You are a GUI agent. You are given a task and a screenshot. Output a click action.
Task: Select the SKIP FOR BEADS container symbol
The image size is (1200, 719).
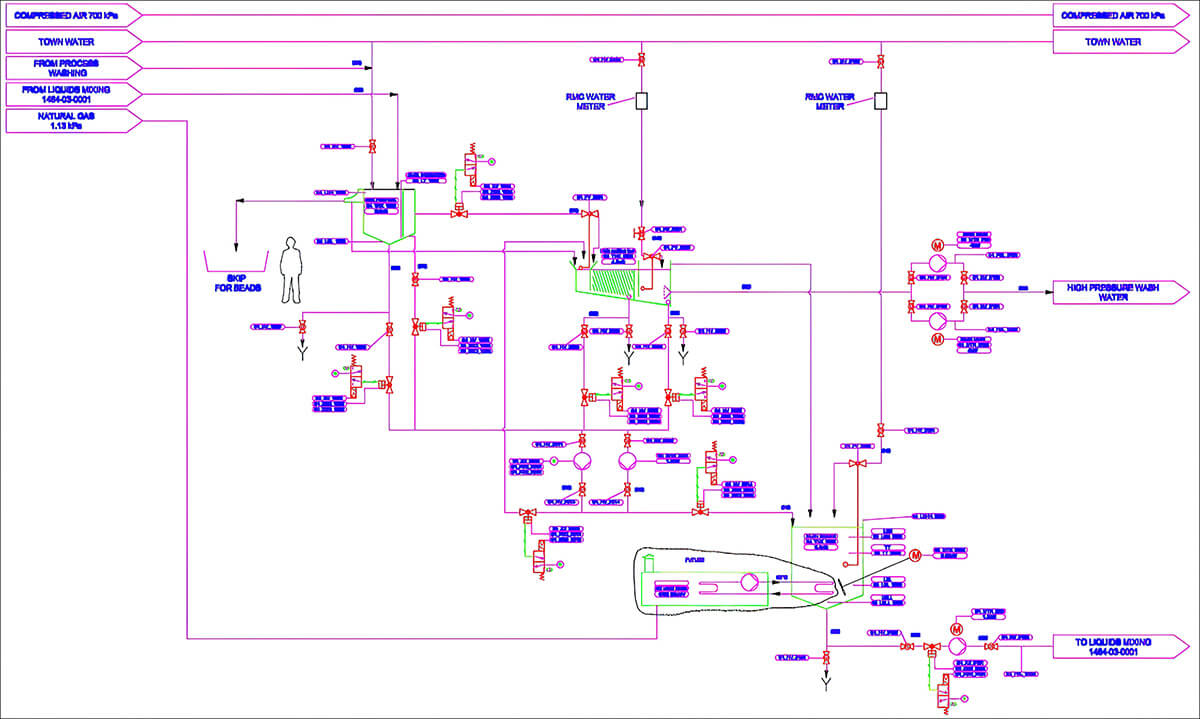click(236, 261)
